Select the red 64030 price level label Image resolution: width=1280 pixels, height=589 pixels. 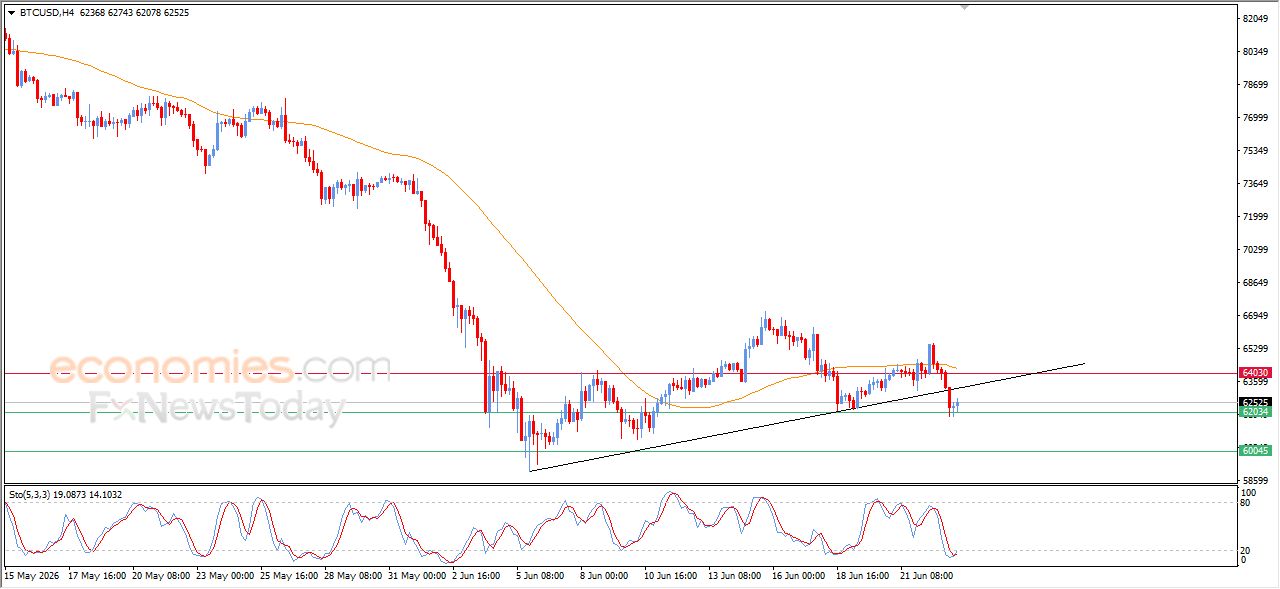click(x=1255, y=373)
